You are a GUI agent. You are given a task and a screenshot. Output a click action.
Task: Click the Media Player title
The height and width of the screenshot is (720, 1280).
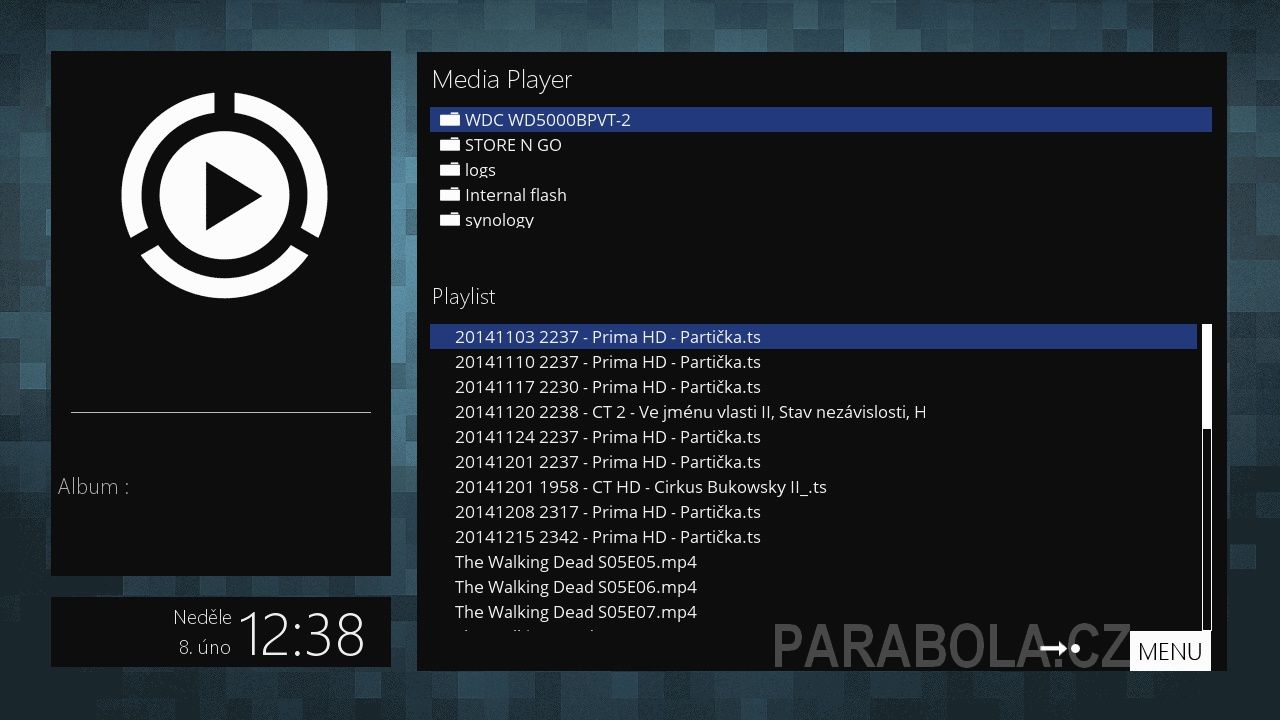coord(502,80)
